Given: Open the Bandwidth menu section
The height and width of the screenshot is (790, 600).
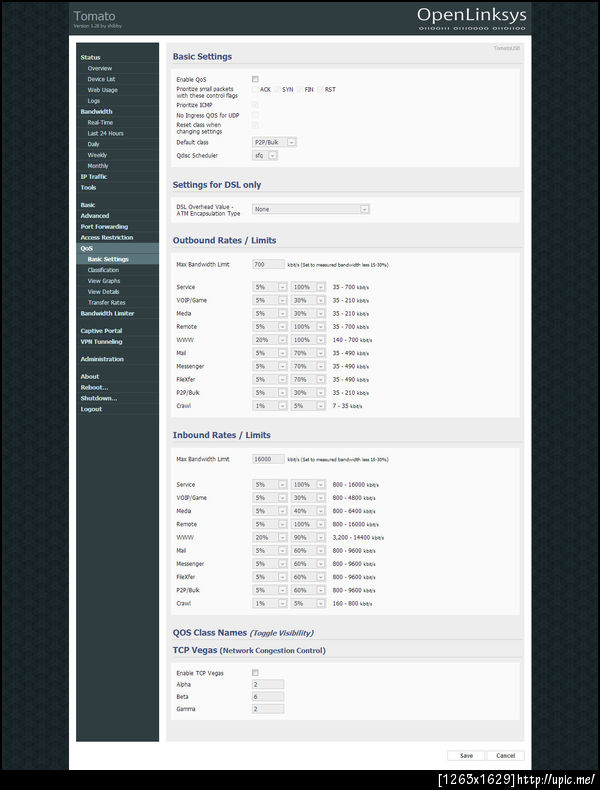Looking at the screenshot, I should (x=96, y=111).
